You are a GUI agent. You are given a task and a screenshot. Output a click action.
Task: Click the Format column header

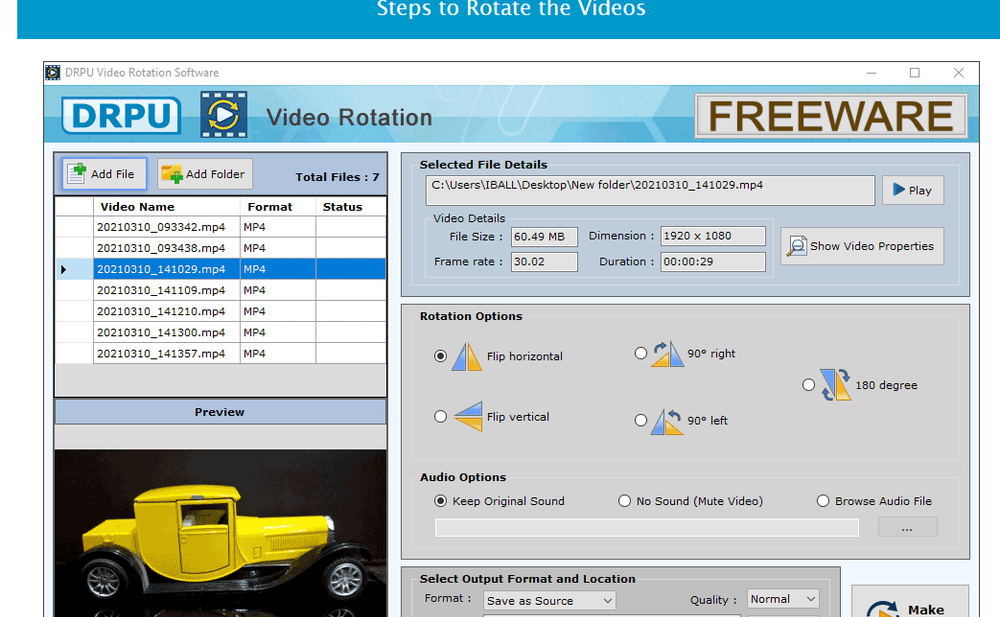[277, 207]
